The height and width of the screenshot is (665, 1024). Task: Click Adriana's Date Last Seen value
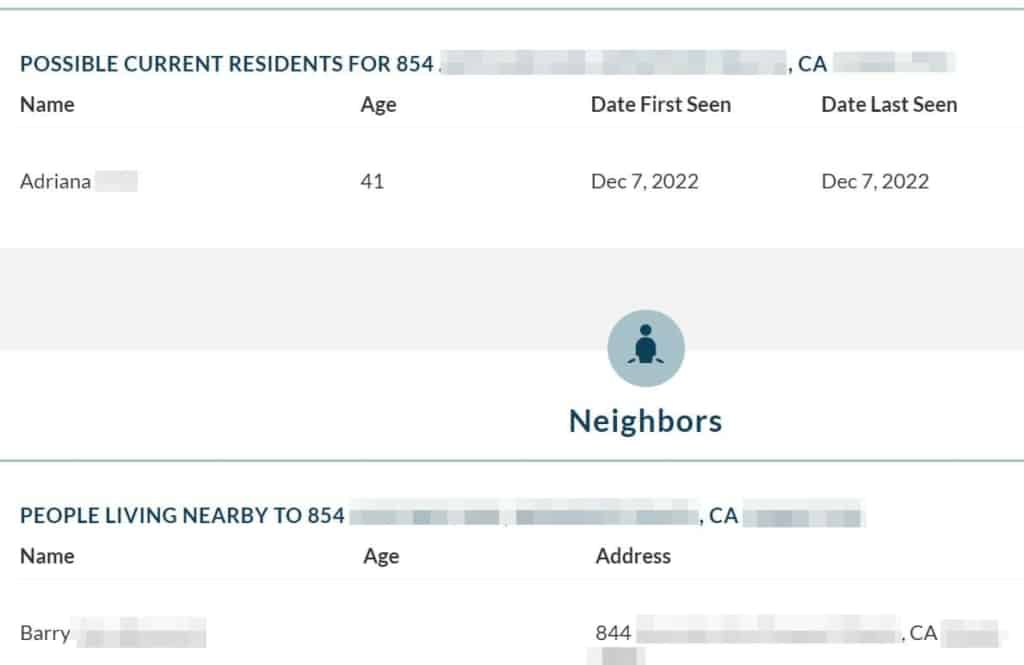tap(875, 181)
